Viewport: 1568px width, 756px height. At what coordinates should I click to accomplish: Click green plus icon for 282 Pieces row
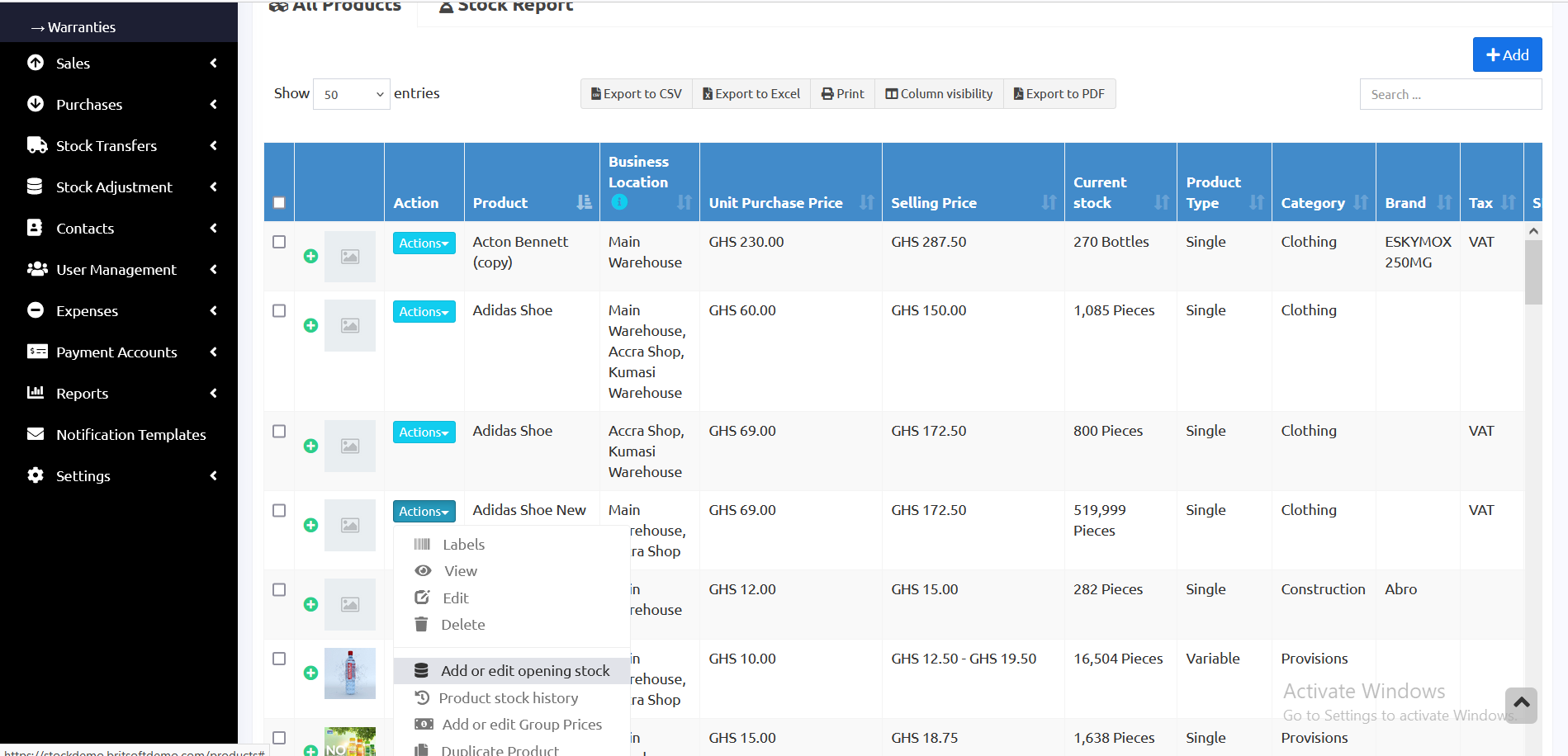[x=310, y=604]
